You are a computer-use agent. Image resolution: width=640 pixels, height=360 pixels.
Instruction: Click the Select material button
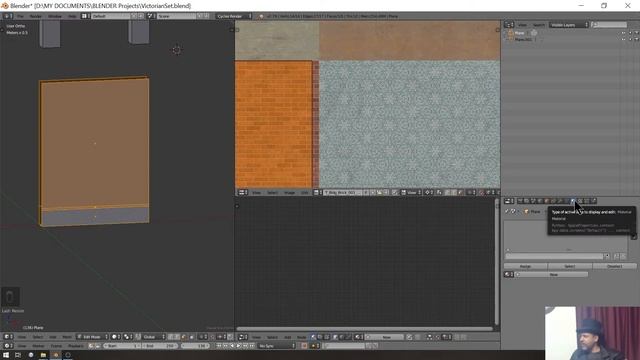tap(570, 266)
